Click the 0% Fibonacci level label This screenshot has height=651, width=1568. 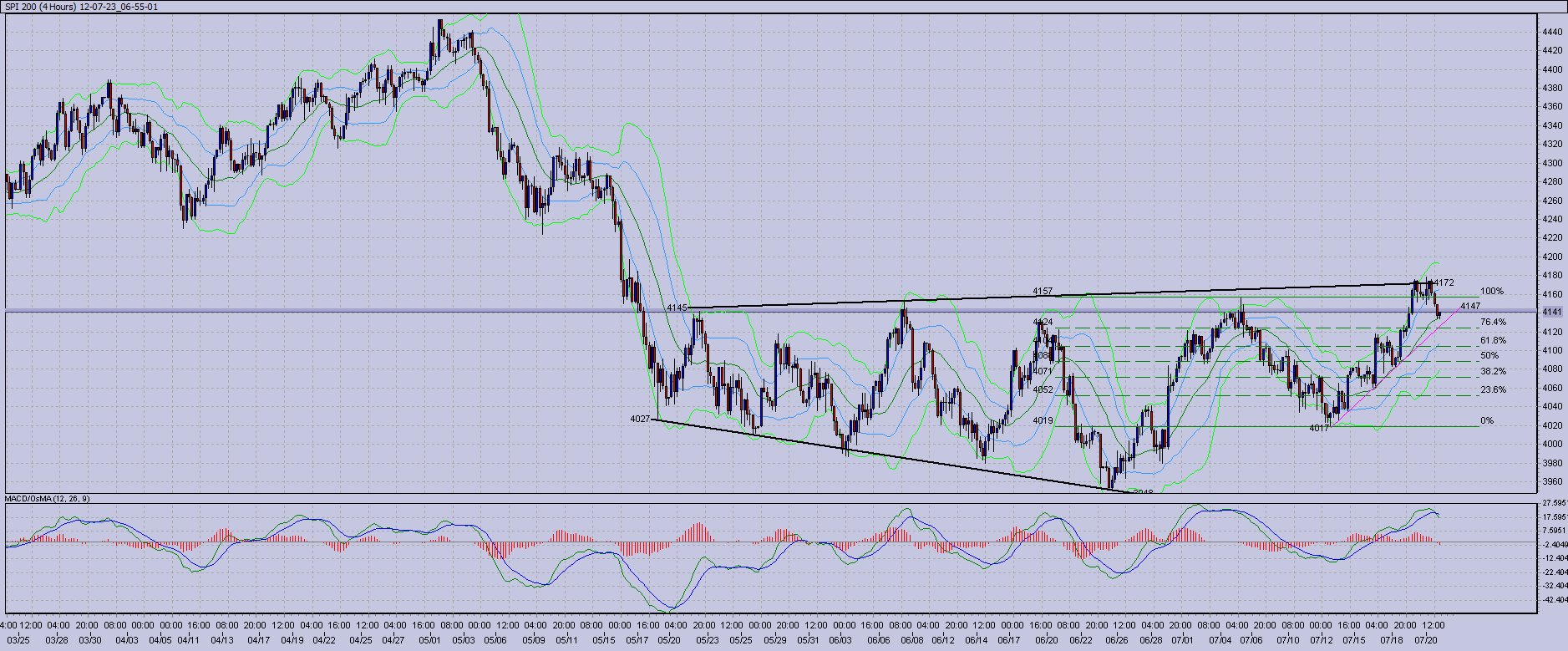1487,421
